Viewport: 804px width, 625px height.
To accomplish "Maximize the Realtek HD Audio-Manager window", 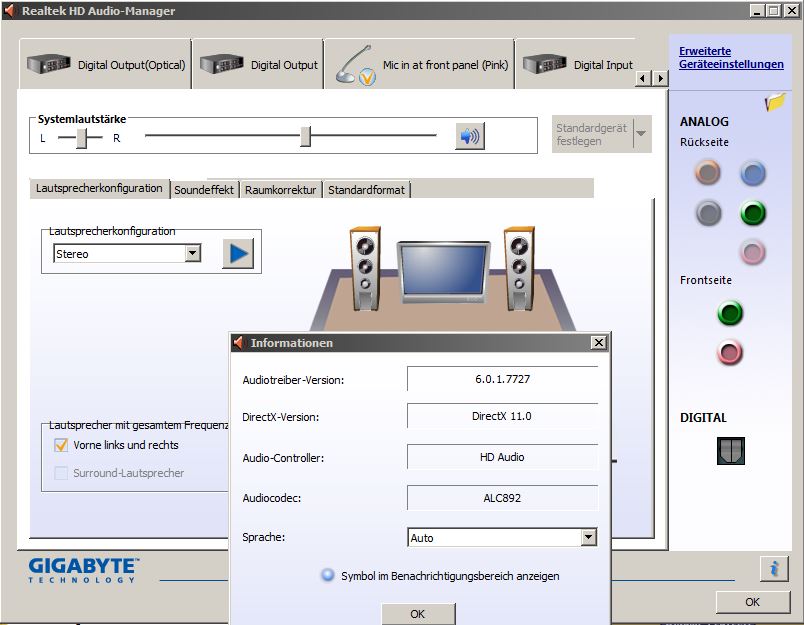I will [774, 10].
